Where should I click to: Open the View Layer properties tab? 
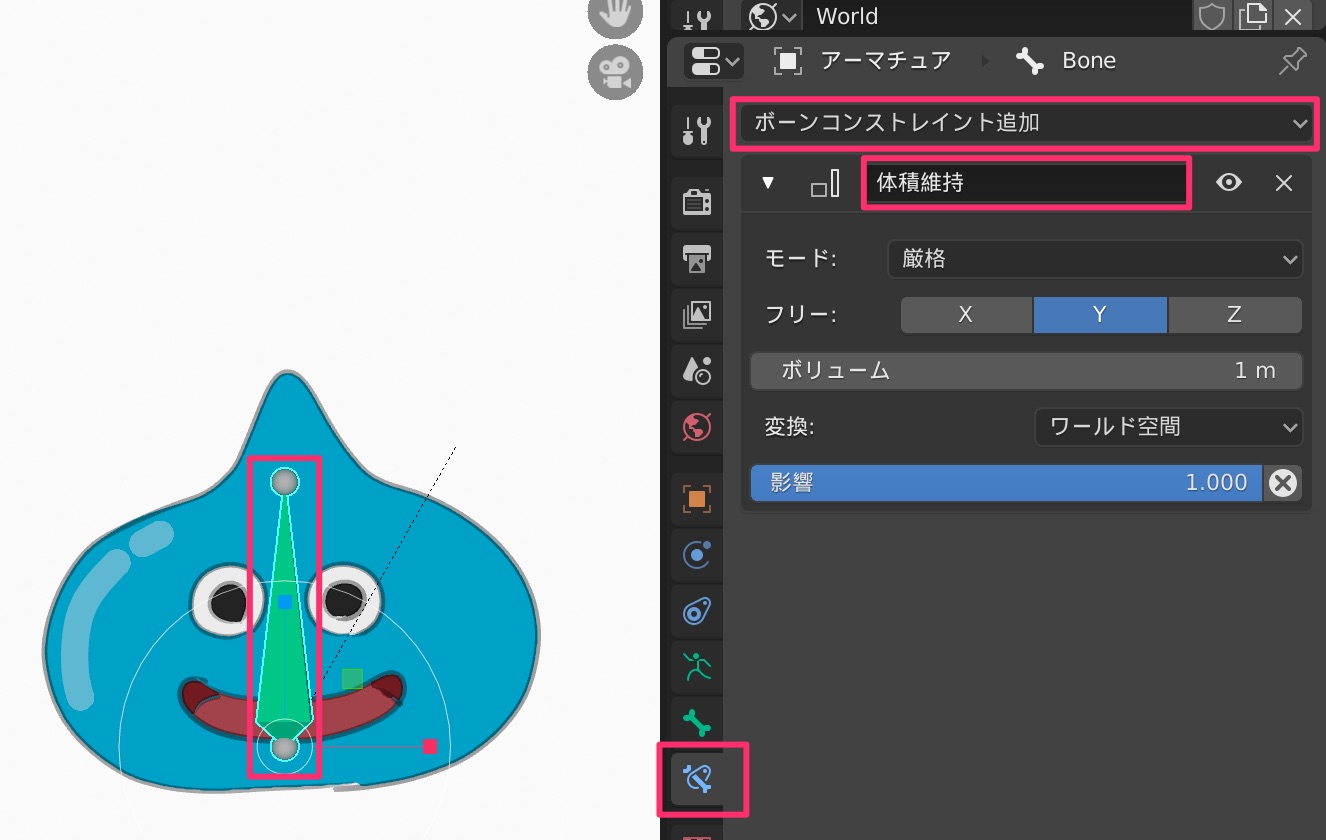tap(697, 315)
